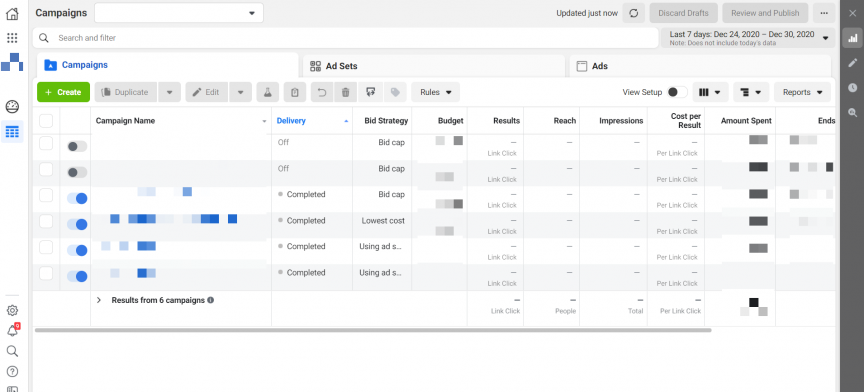
Task: Open the clock history icon in right panel
Action: pos(852,87)
